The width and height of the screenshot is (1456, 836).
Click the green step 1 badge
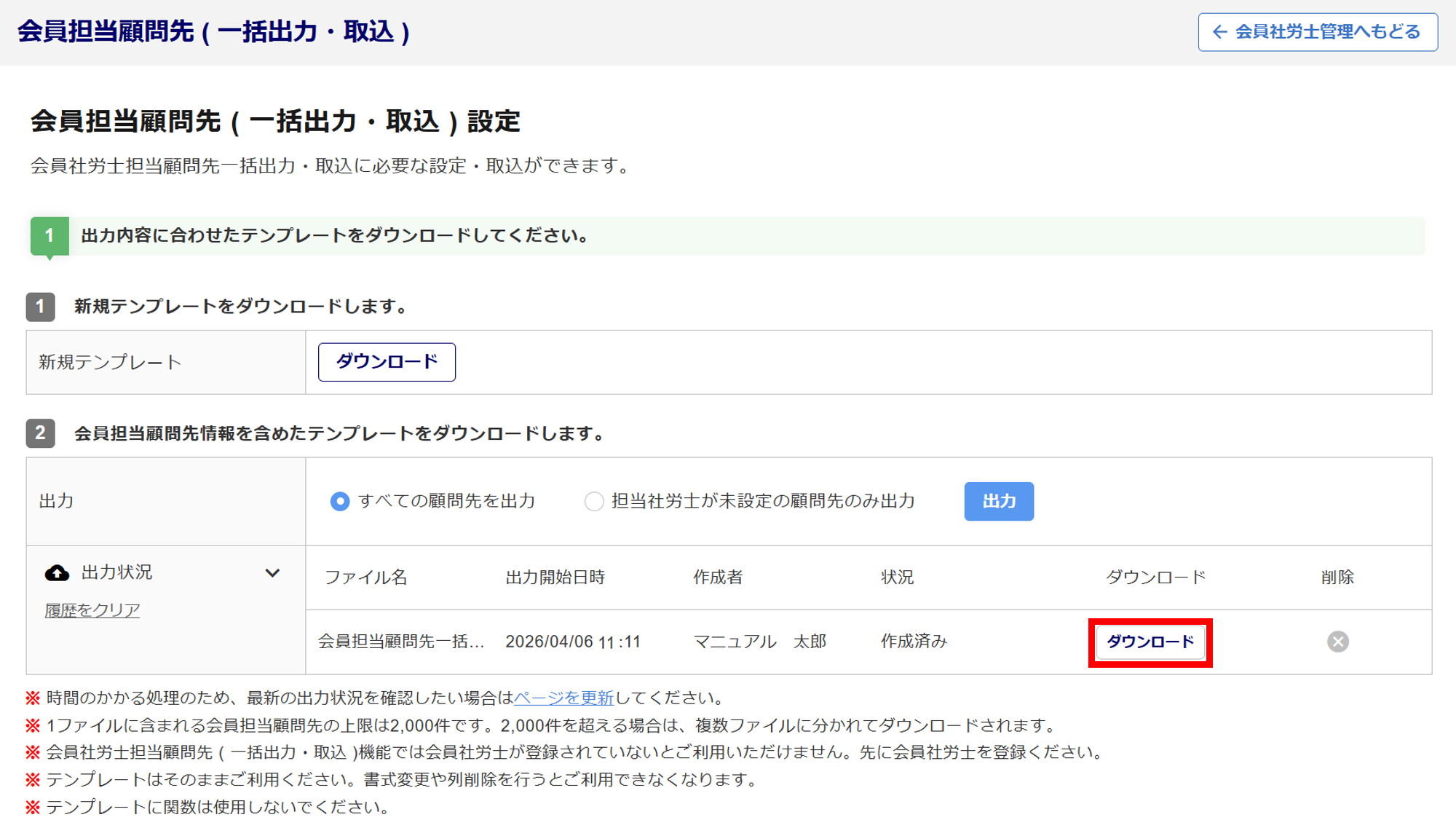50,236
